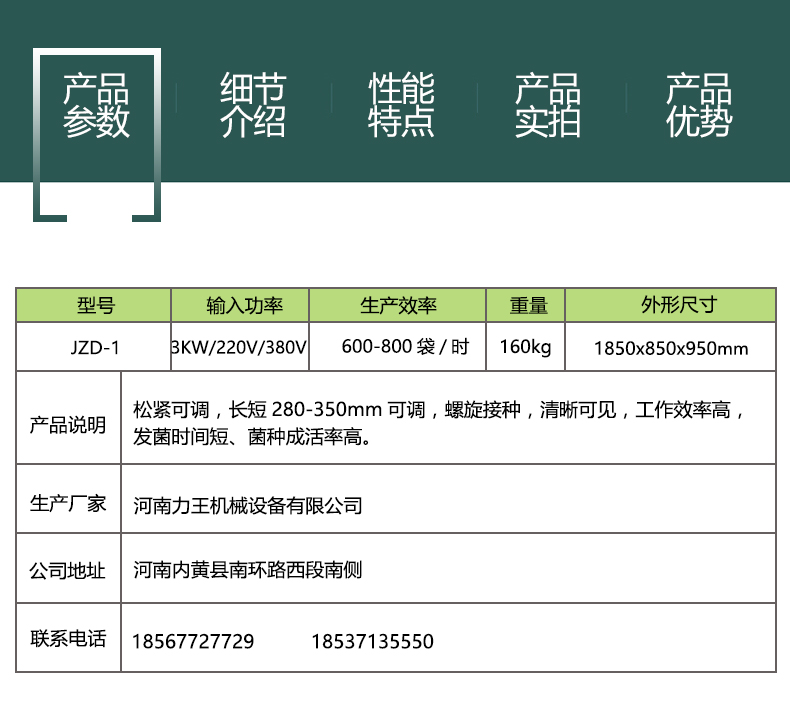Click the address 河南内黄县南环路西段南侧
The width and height of the screenshot is (790, 709).
pyautogui.click(x=248, y=571)
